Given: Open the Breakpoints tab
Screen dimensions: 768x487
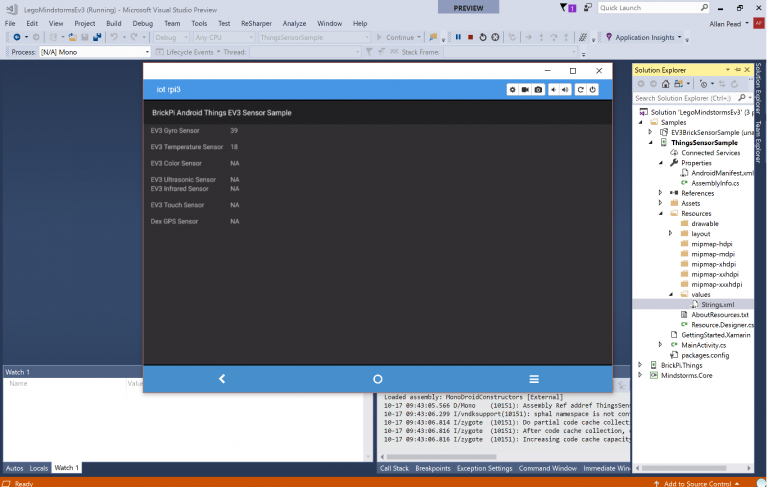Looking at the screenshot, I should 432,468.
